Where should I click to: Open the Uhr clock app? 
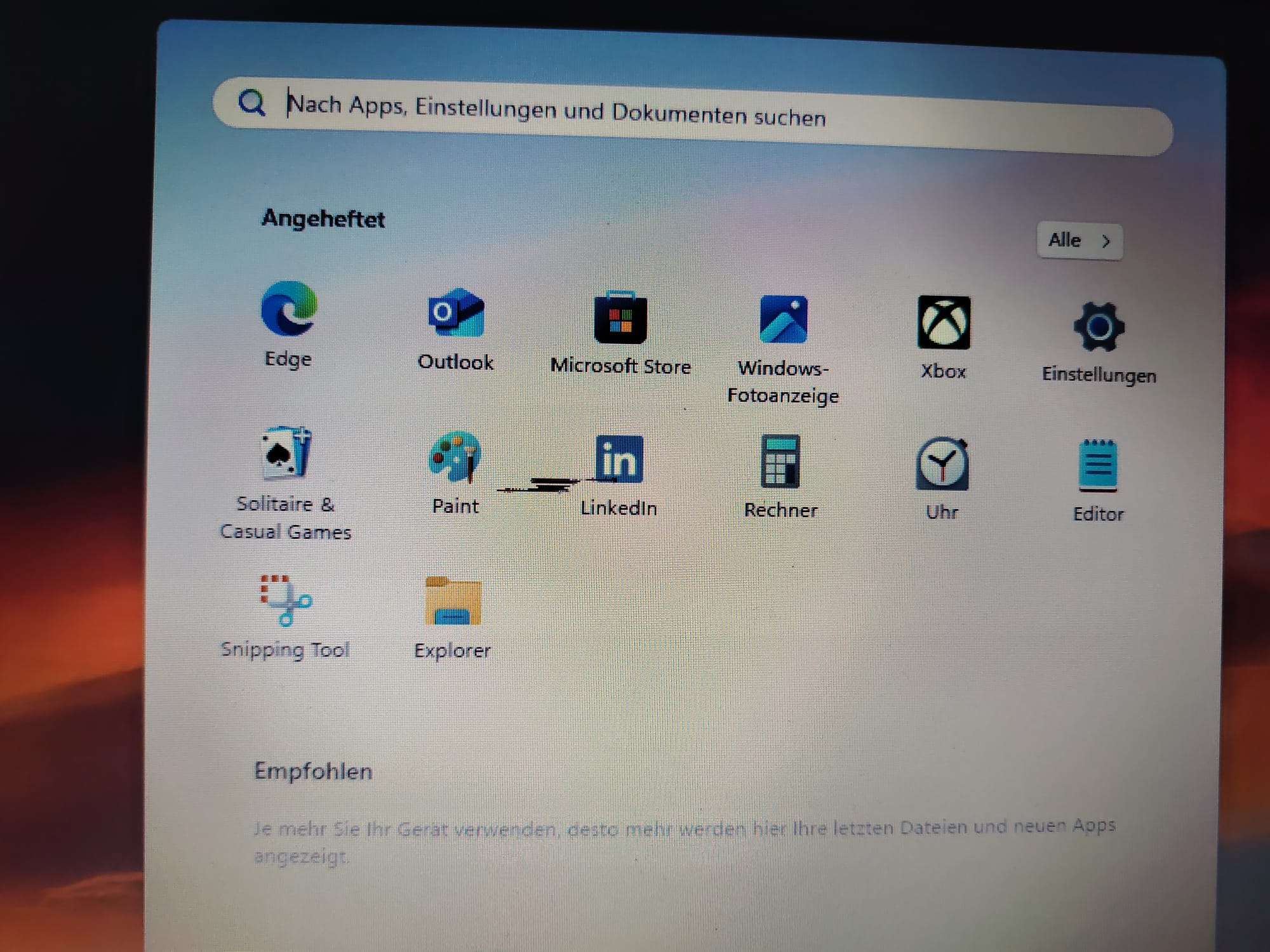tap(942, 465)
